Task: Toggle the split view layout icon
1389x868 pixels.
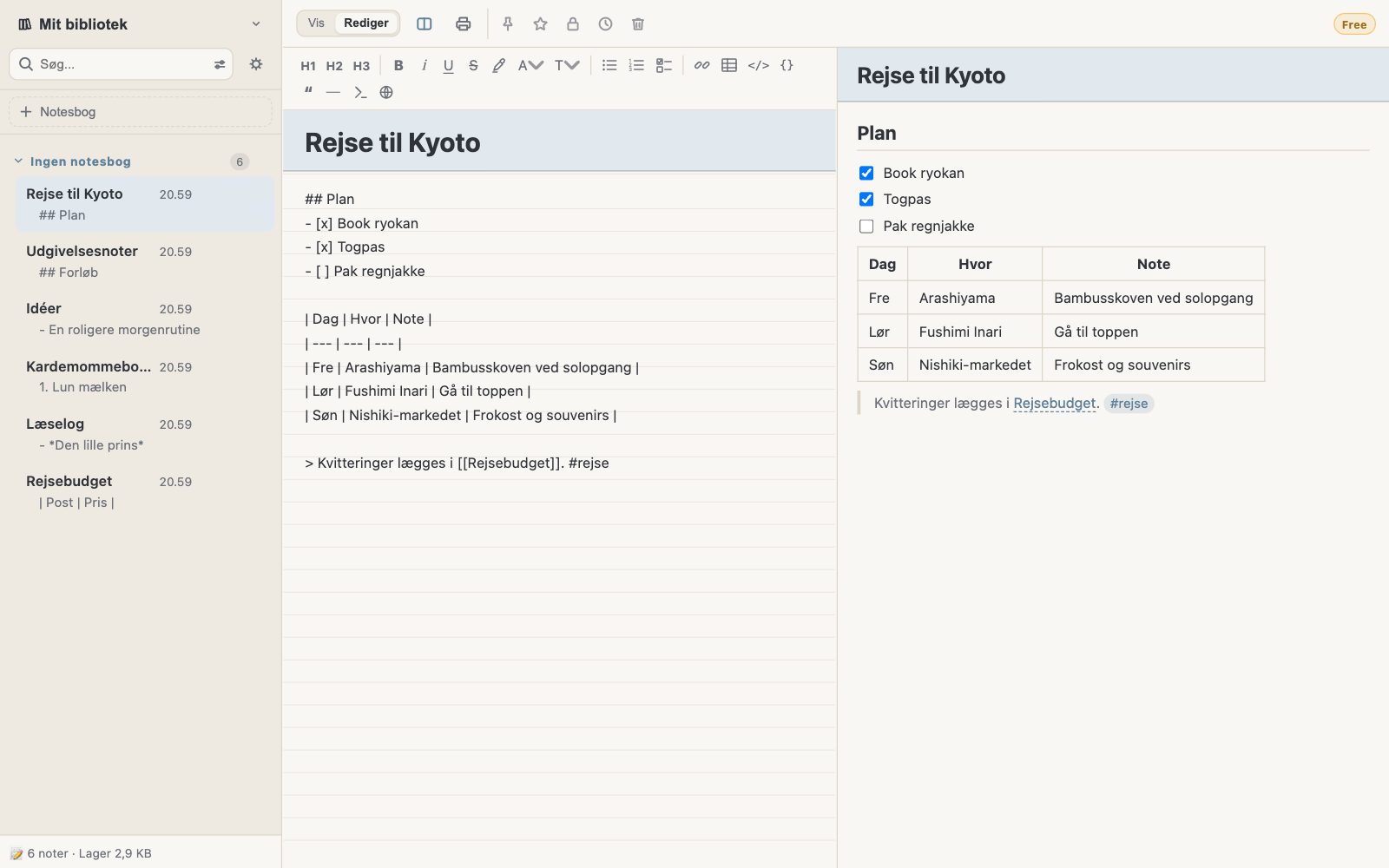Action: click(425, 24)
